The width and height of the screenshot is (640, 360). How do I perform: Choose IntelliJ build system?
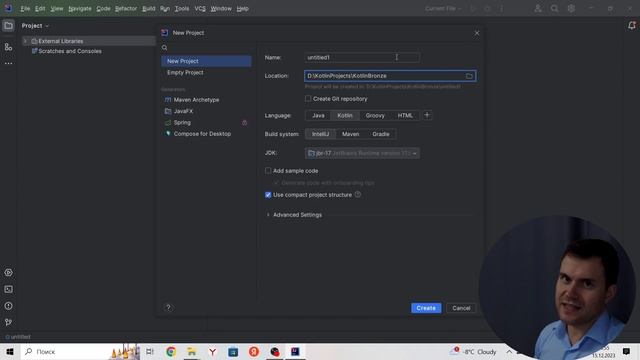pos(320,134)
